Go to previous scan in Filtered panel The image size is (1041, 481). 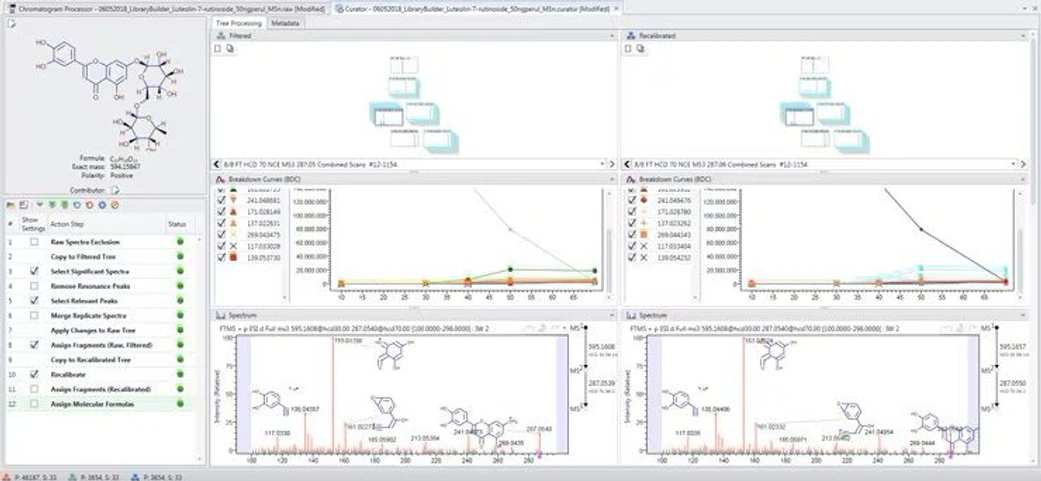tap(216, 164)
